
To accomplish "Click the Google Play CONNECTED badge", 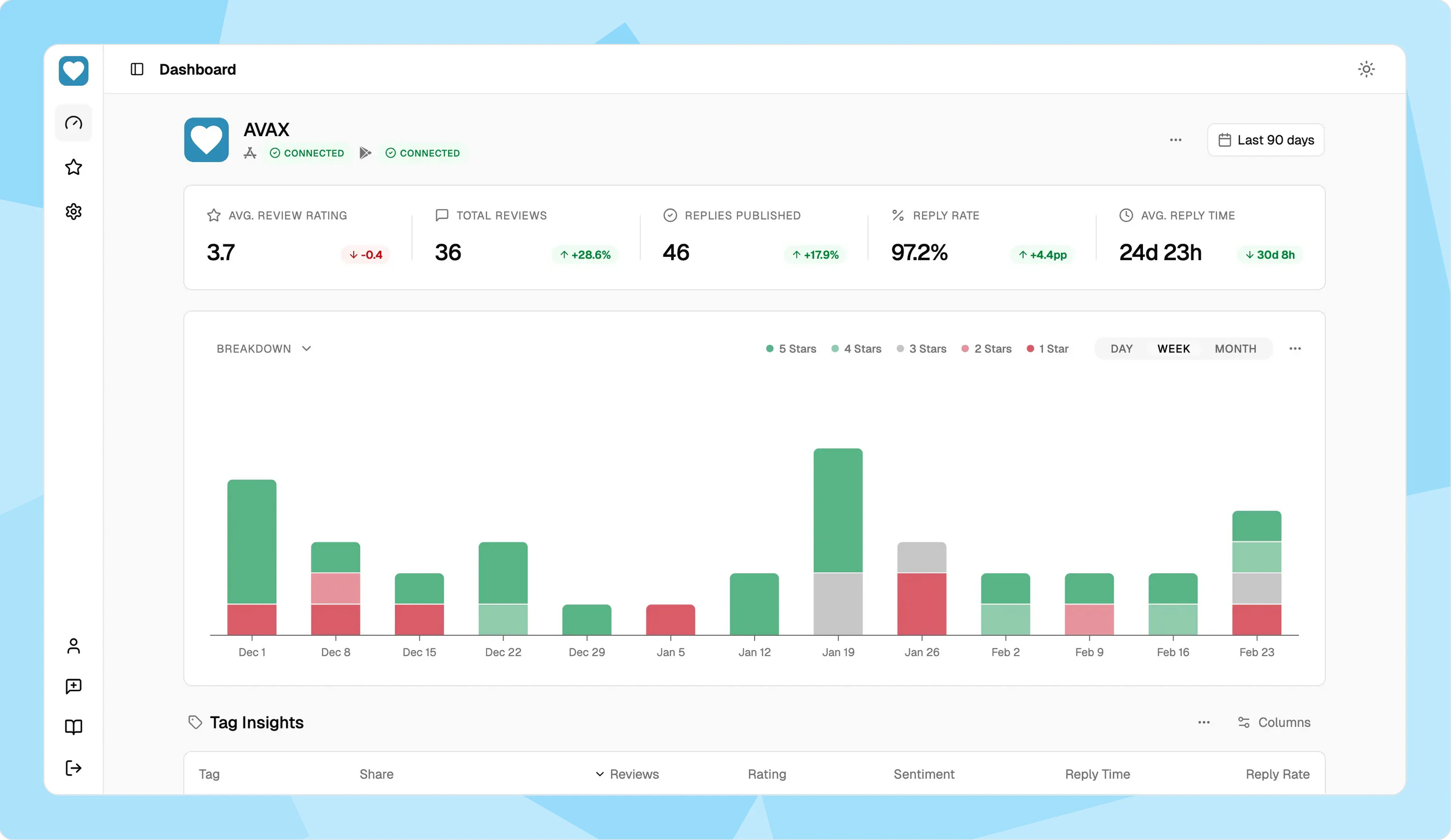I will (x=423, y=153).
